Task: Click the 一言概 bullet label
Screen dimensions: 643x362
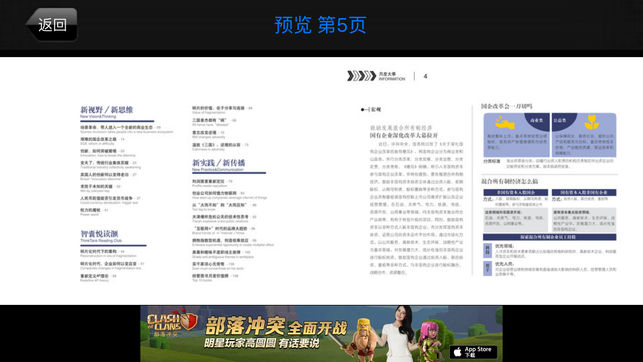Action: pyautogui.click(x=371, y=109)
